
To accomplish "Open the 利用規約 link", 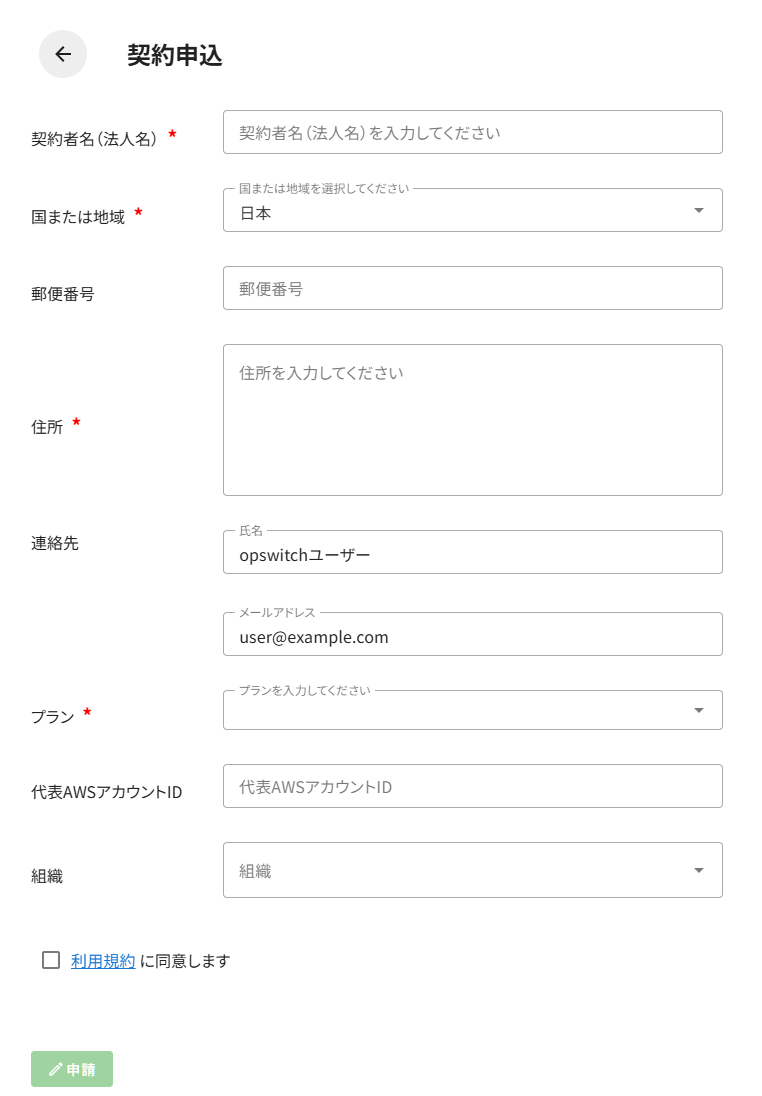I will click(x=103, y=961).
